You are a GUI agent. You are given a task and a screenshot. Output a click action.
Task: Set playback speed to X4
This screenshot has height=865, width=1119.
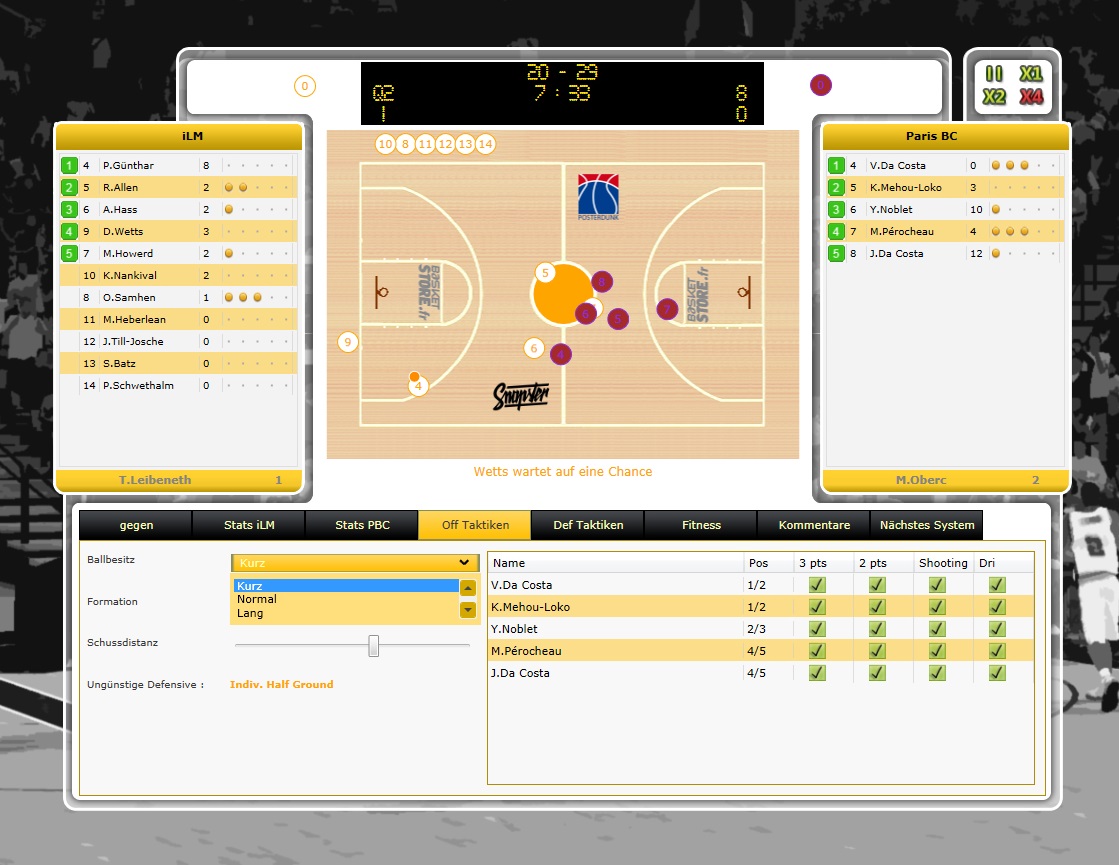tap(1030, 97)
